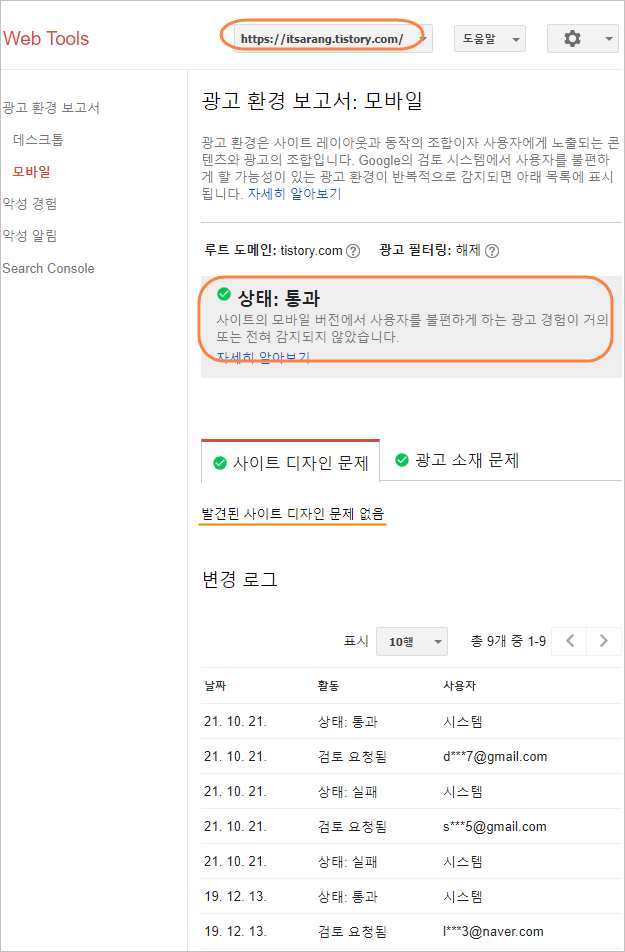Click the 활동 column header
The width and height of the screenshot is (625, 952).
329,685
